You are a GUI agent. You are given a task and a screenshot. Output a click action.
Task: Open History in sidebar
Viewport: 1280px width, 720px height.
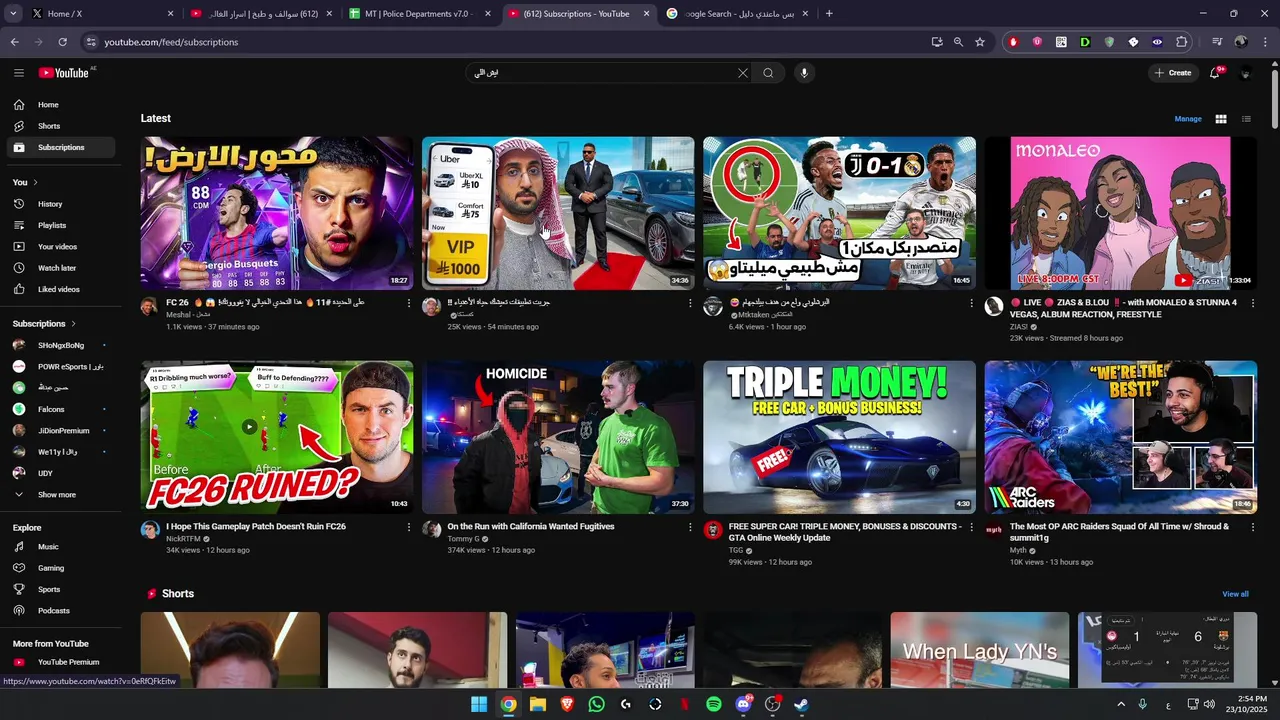click(61, 204)
